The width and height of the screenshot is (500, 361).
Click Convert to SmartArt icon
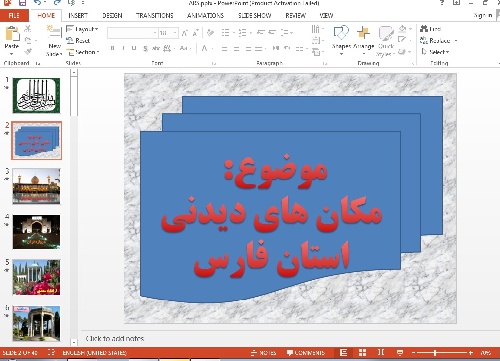pyautogui.click(x=316, y=52)
